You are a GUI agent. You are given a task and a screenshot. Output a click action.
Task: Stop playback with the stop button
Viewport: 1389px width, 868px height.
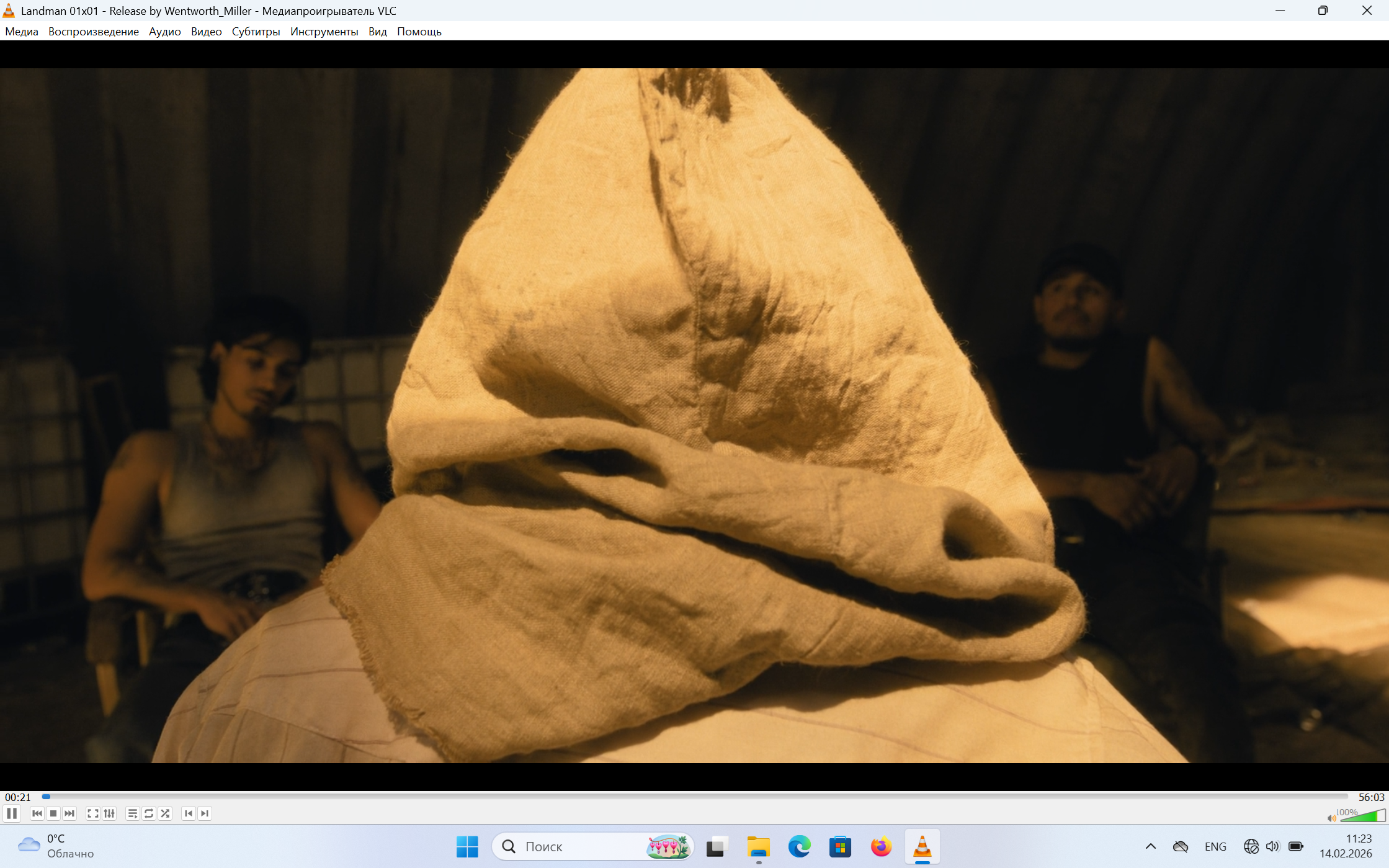point(53,813)
